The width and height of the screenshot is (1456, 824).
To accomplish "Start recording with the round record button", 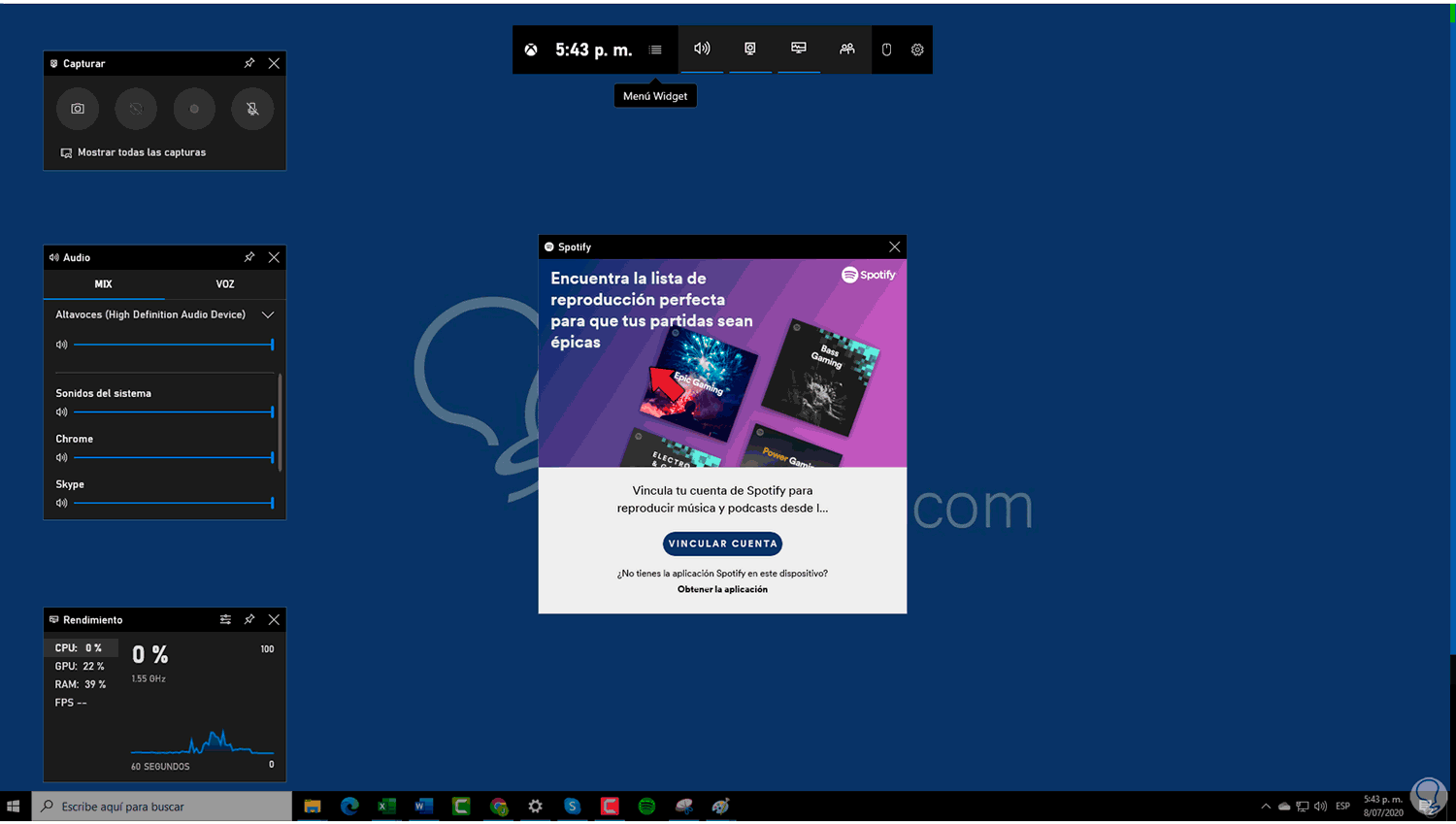I will pyautogui.click(x=194, y=109).
